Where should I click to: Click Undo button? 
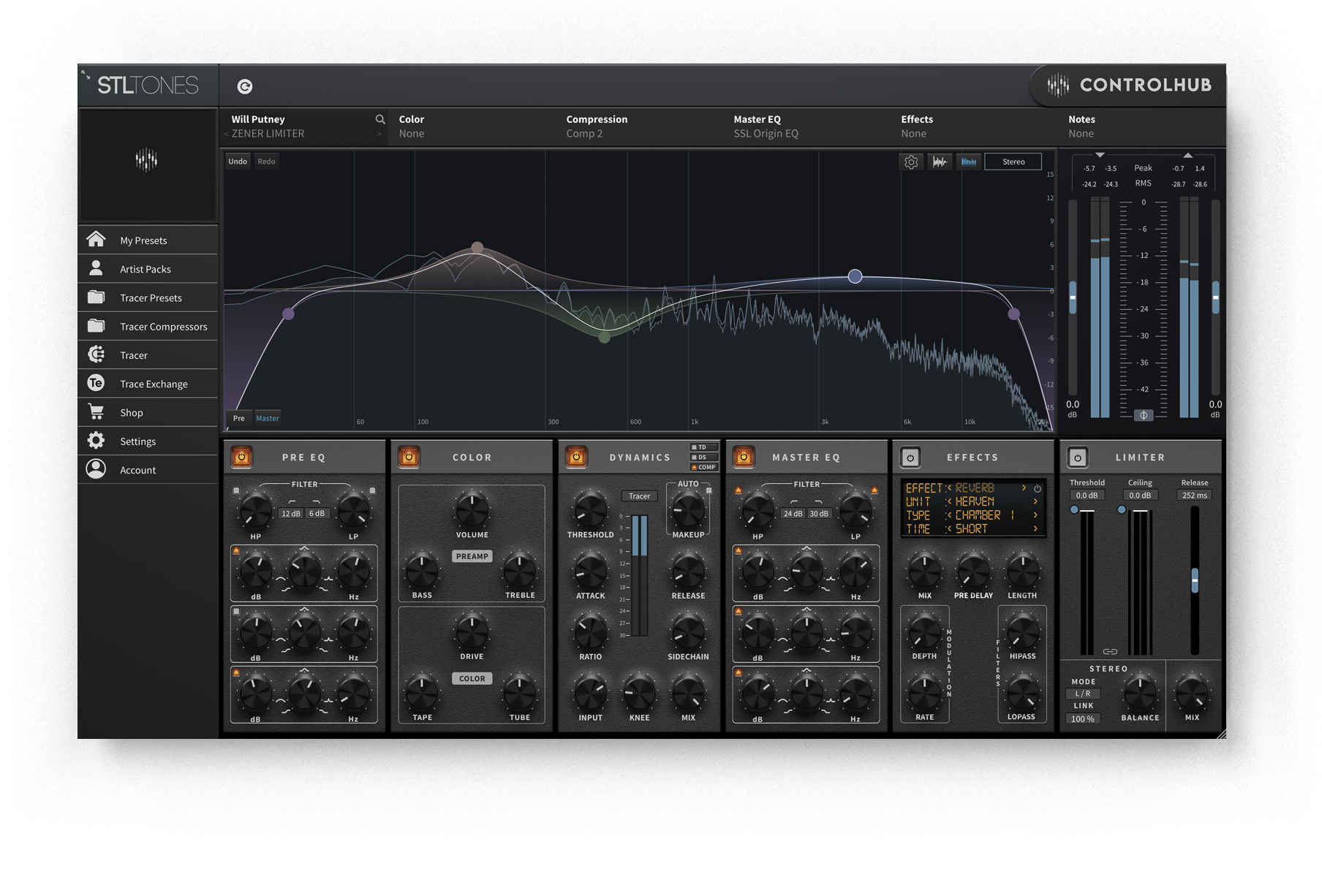click(x=238, y=162)
